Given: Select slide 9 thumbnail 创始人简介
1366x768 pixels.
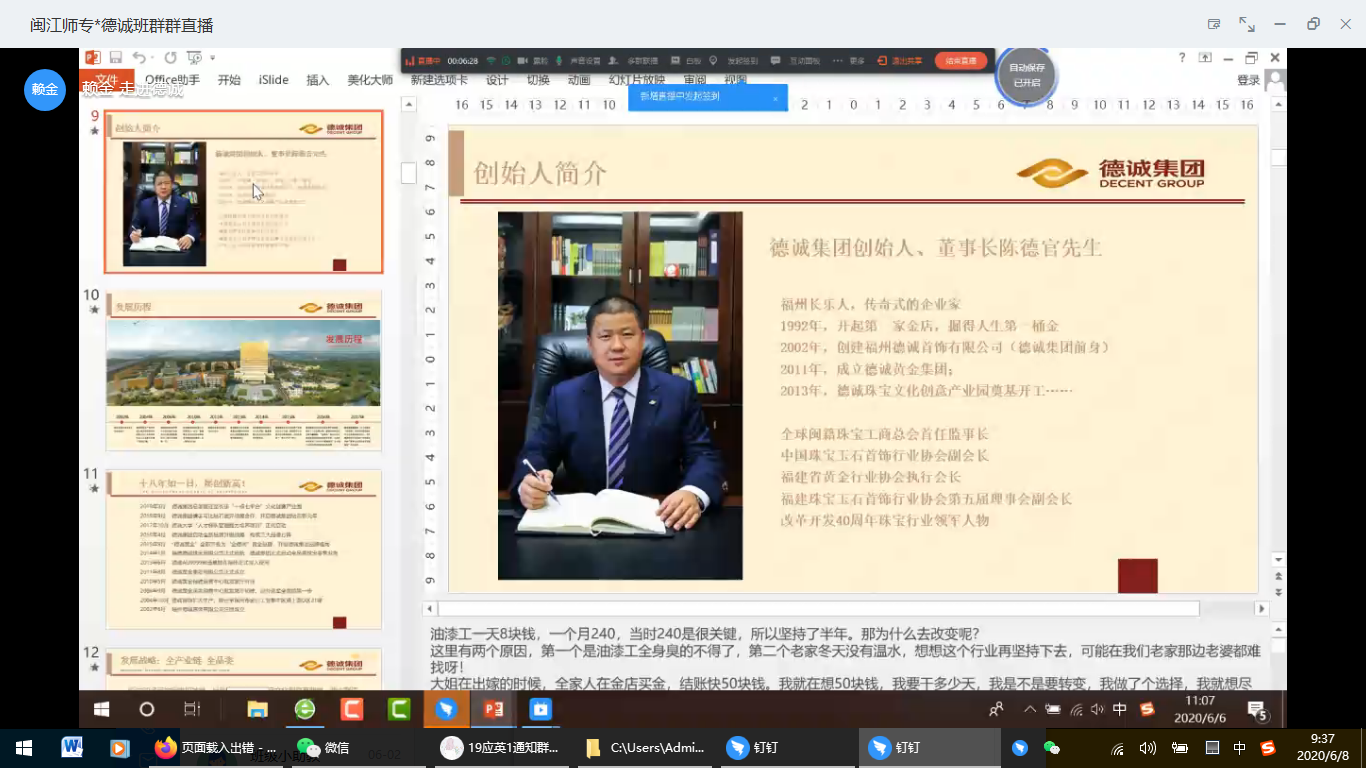Looking at the screenshot, I should tap(243, 192).
